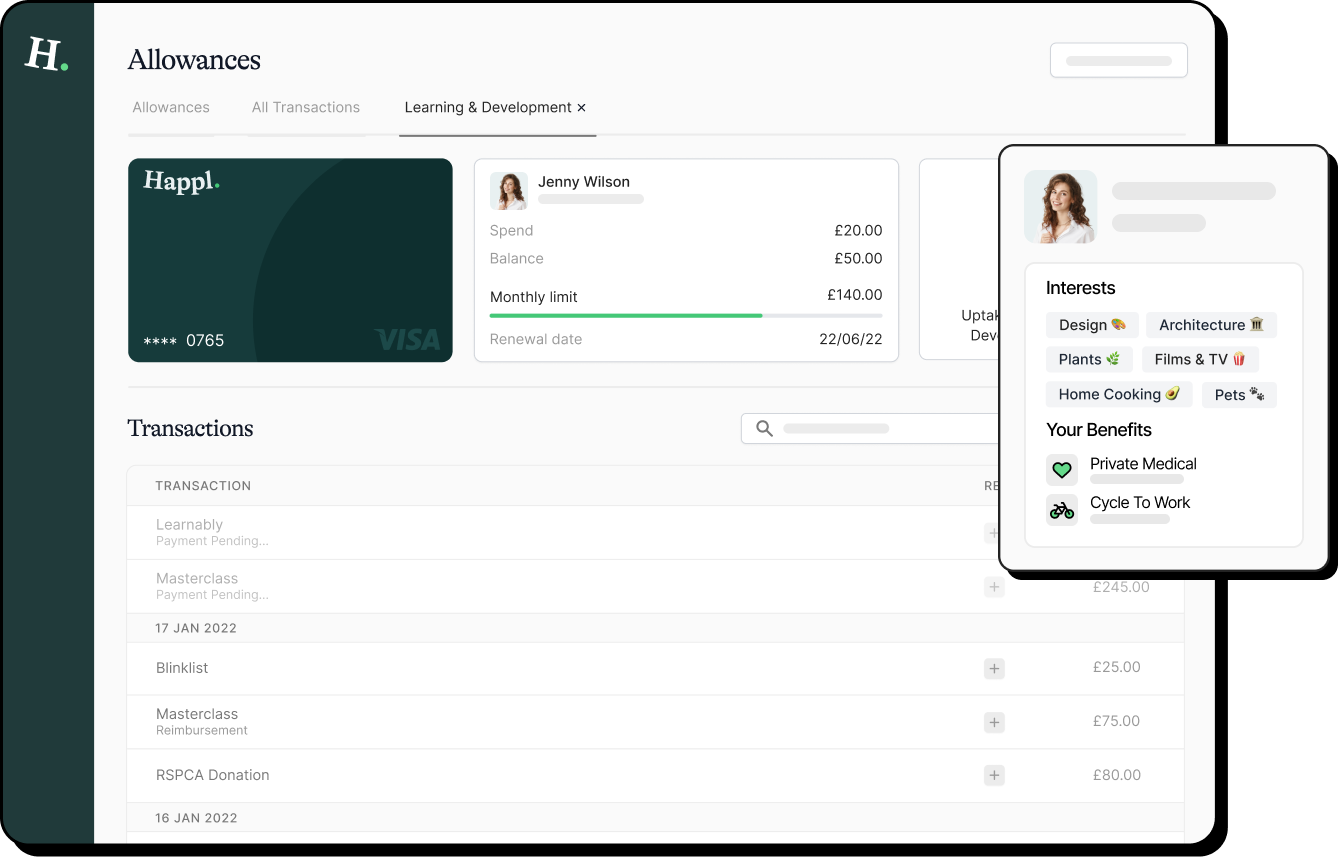The height and width of the screenshot is (857, 1338).
Task: Switch to the All Transactions tab
Action: coord(306,107)
